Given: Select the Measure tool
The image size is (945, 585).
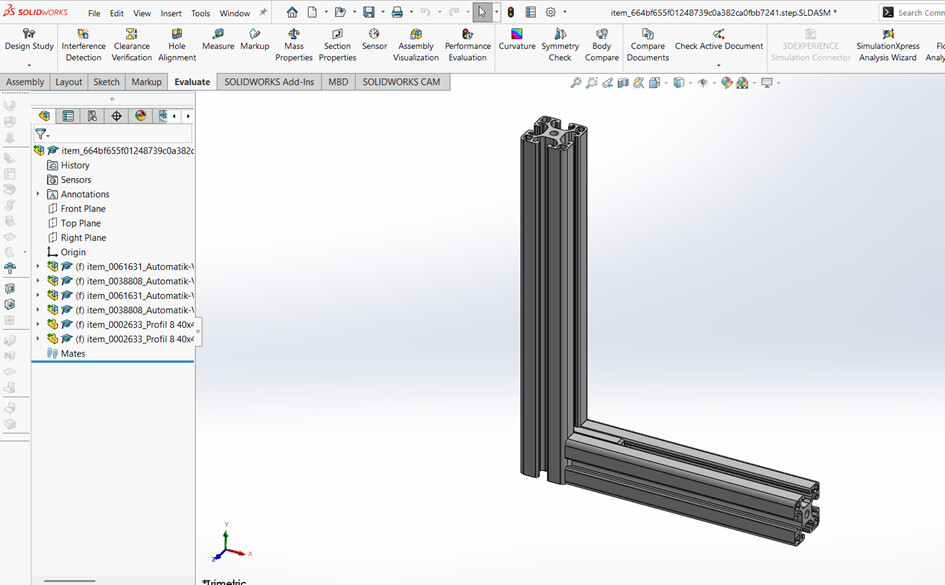Looking at the screenshot, I should 218,40.
